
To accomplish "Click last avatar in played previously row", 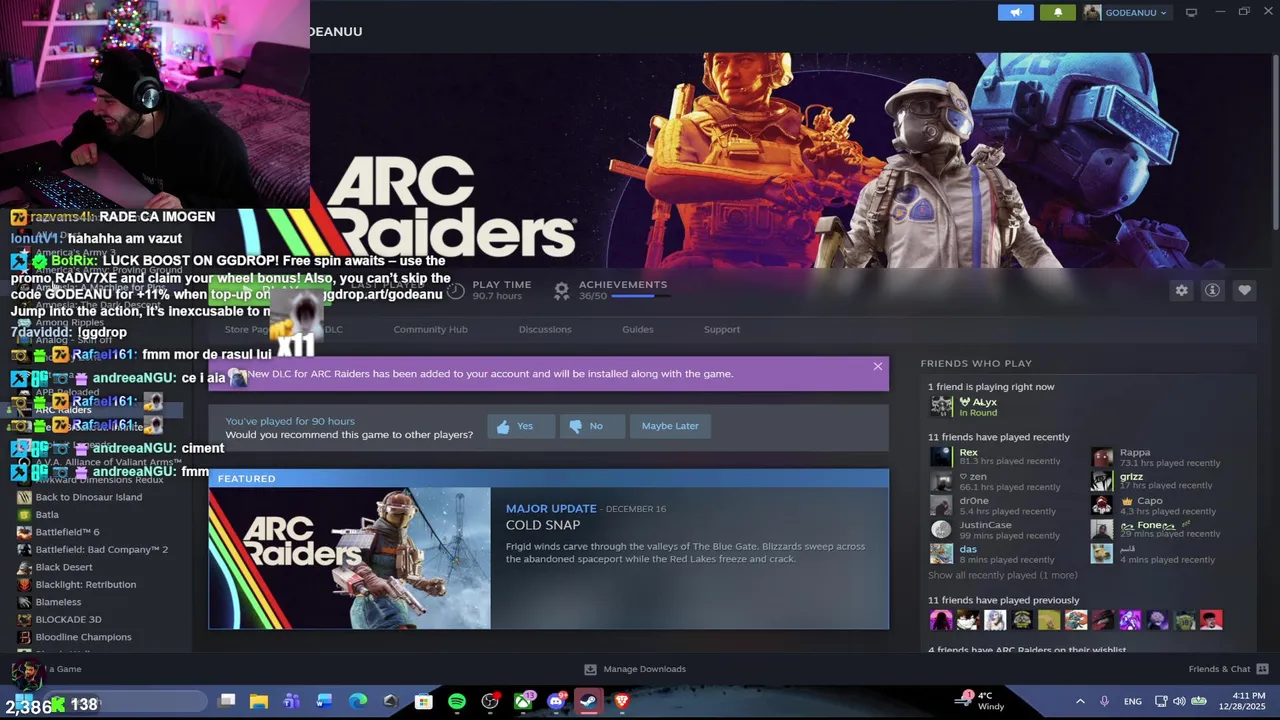I will [1211, 620].
